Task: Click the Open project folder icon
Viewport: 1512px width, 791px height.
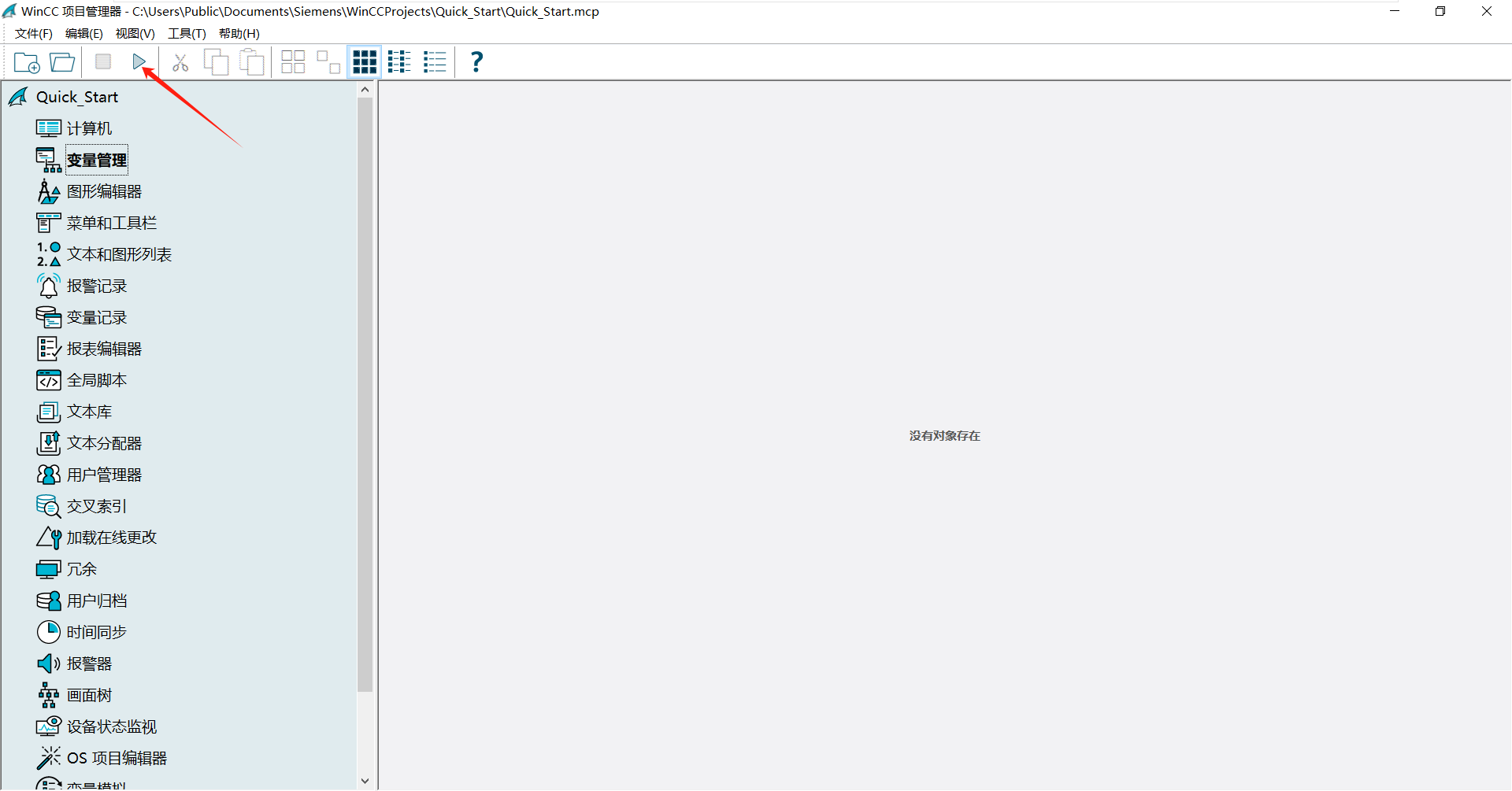Action: pyautogui.click(x=62, y=62)
